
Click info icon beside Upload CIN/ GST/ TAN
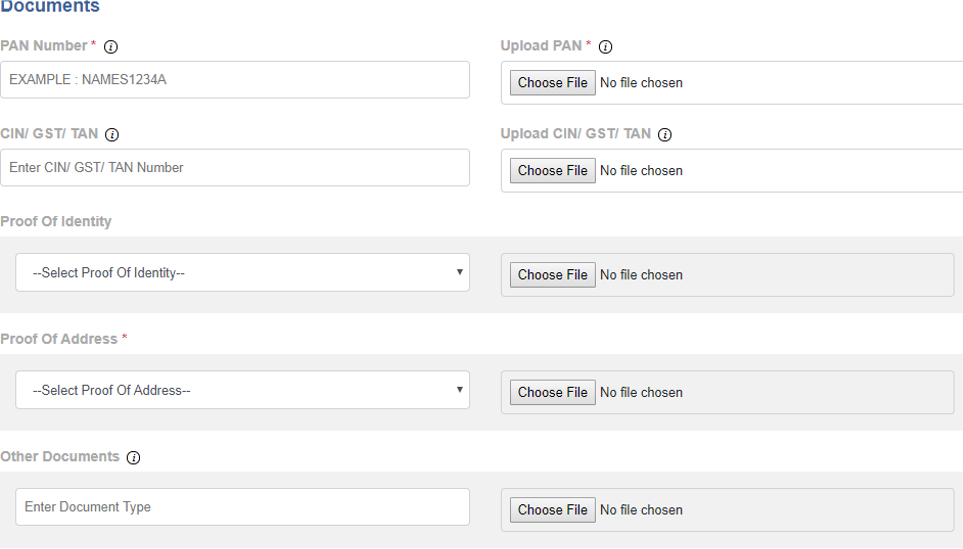click(x=665, y=135)
